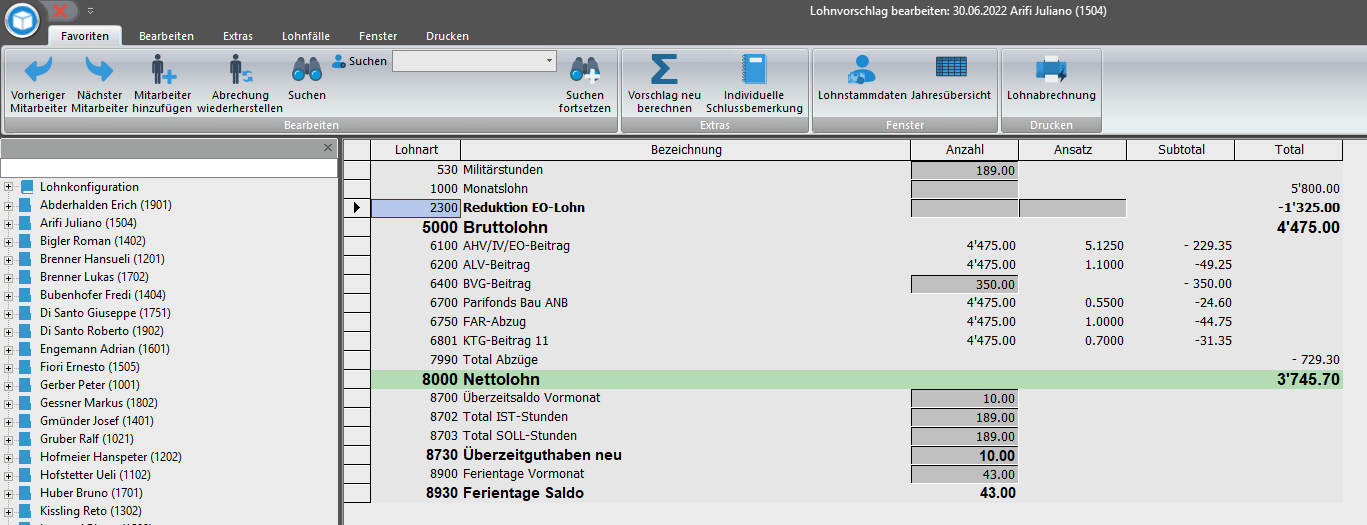Image resolution: width=1367 pixels, height=525 pixels.
Task: Select Huber Bruno (1701) in tree
Action: pyautogui.click(x=91, y=493)
